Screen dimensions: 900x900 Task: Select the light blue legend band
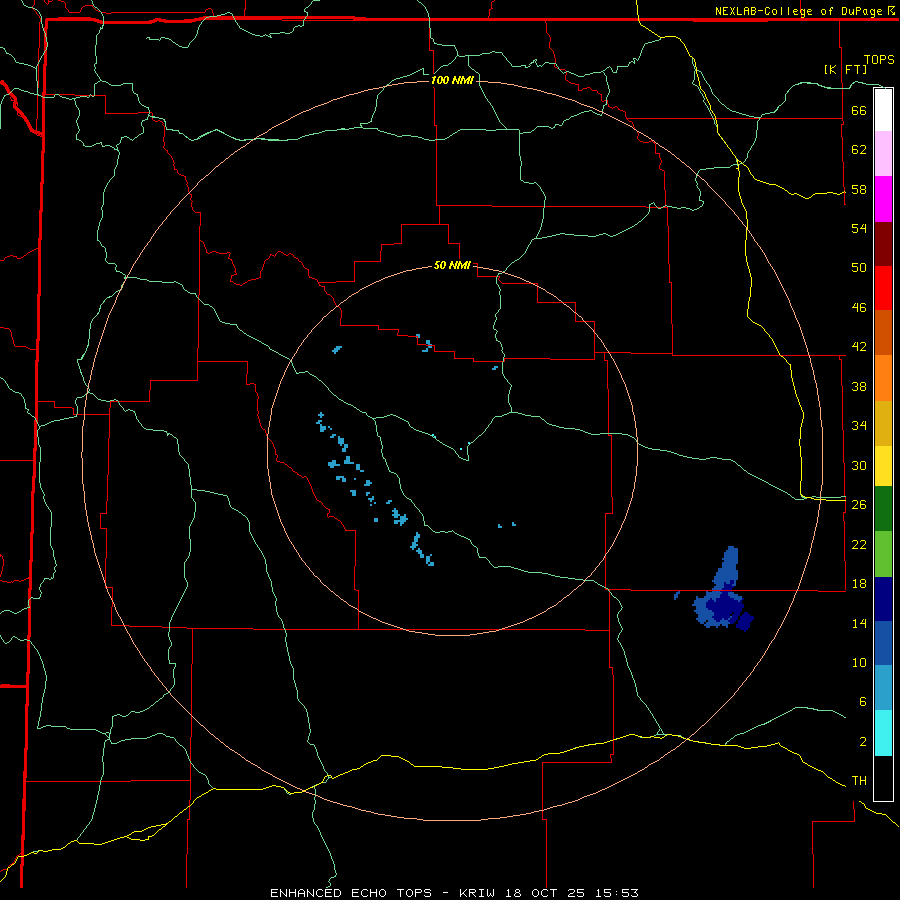pyautogui.click(x=883, y=688)
